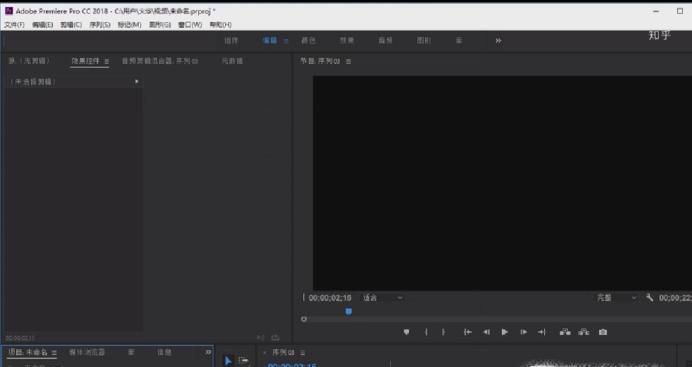Click the Extract button
Viewport: 692px width, 367px height.
[x=583, y=332]
